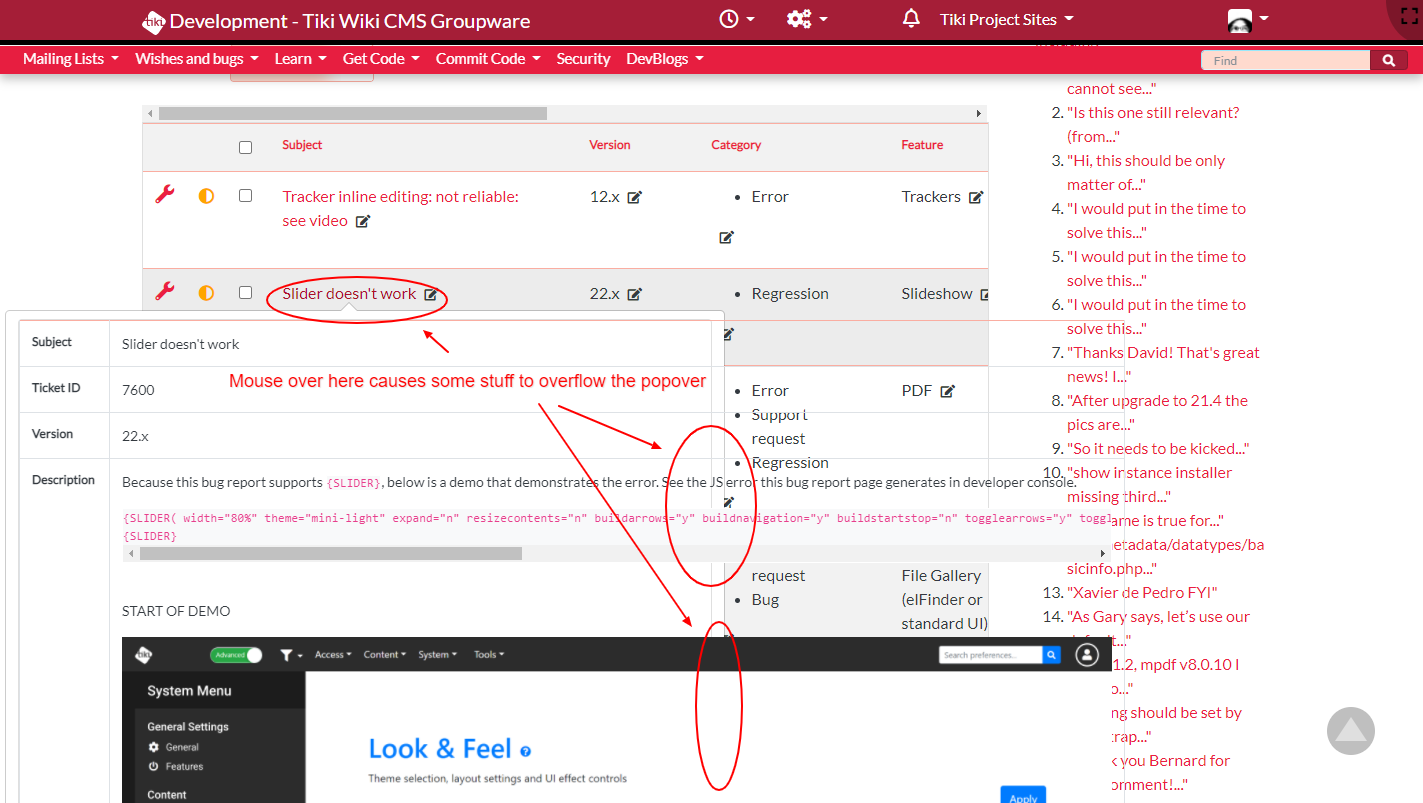Click the magnifier search button beside Find

pos(1388,61)
